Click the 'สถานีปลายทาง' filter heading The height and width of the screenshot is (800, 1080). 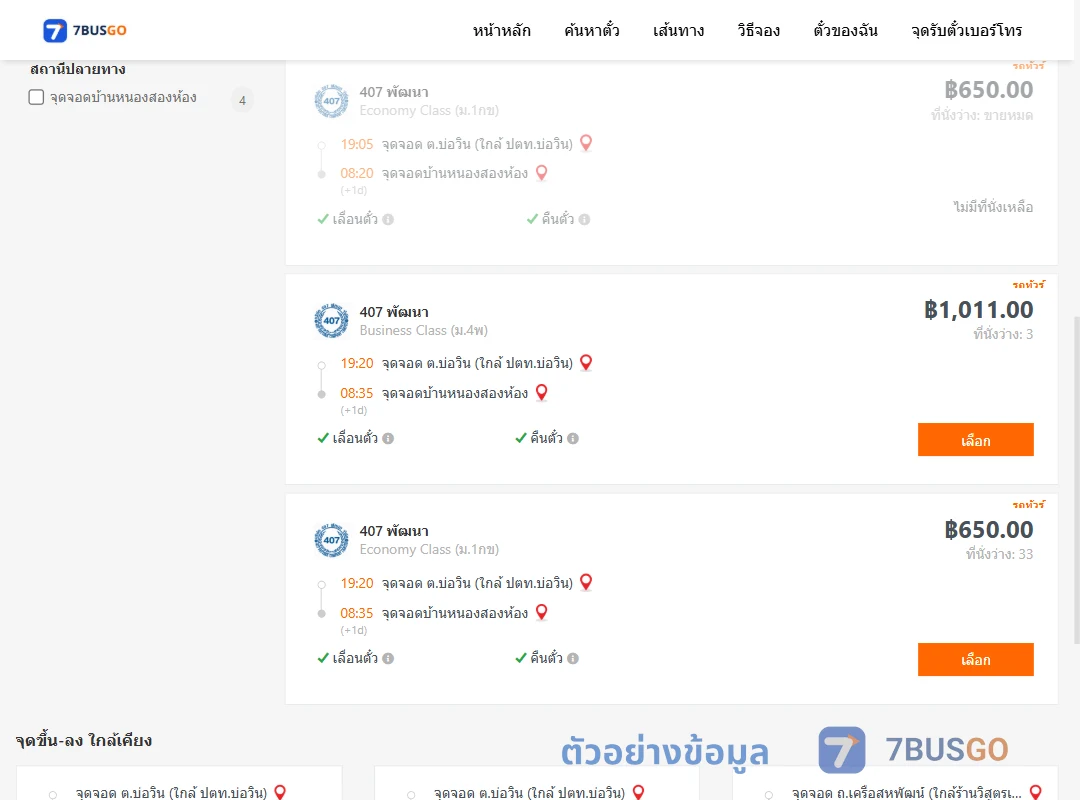pyautogui.click(x=78, y=69)
